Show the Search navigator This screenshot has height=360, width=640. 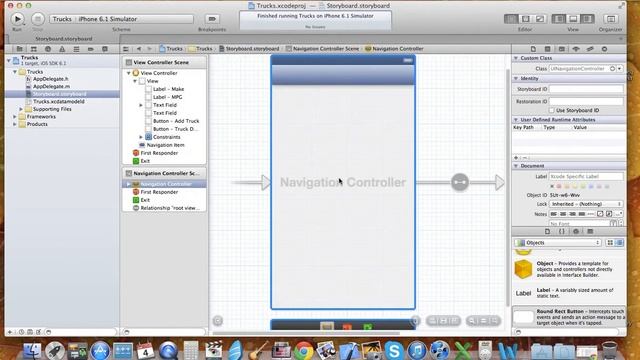coord(48,49)
